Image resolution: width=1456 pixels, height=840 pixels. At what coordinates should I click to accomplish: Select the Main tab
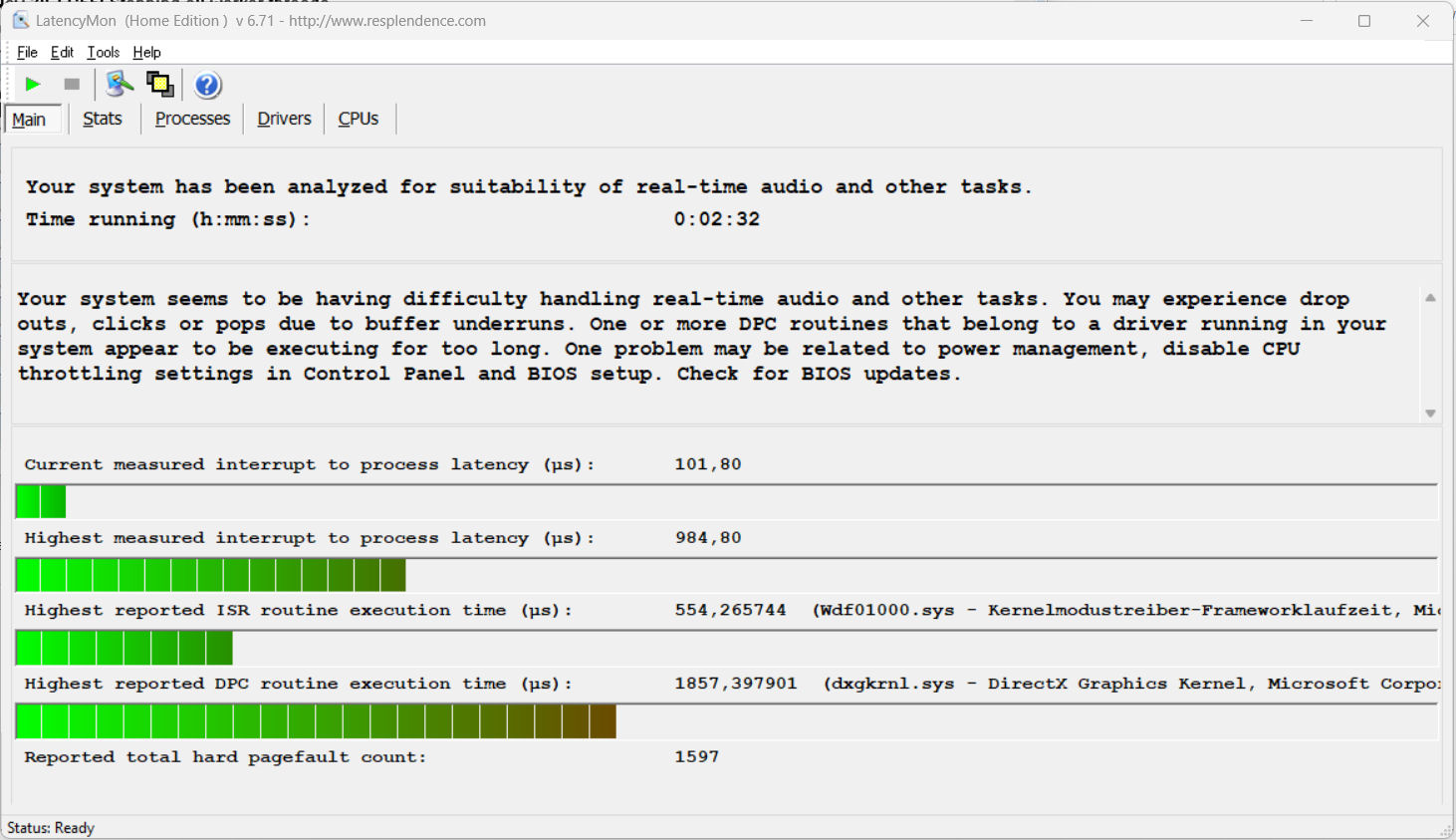click(x=30, y=120)
